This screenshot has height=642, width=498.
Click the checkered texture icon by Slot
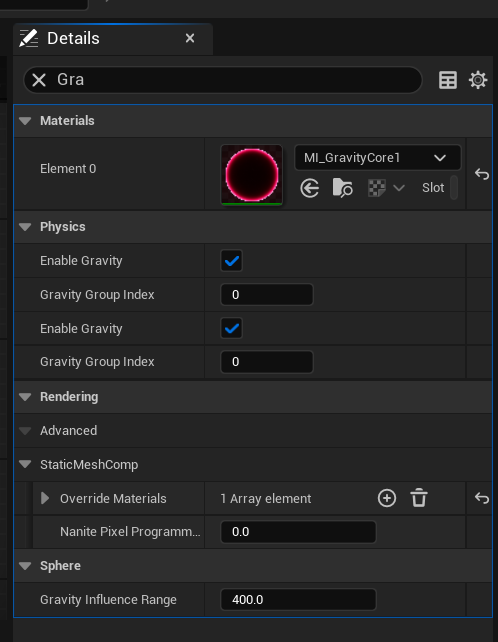pyautogui.click(x=377, y=188)
